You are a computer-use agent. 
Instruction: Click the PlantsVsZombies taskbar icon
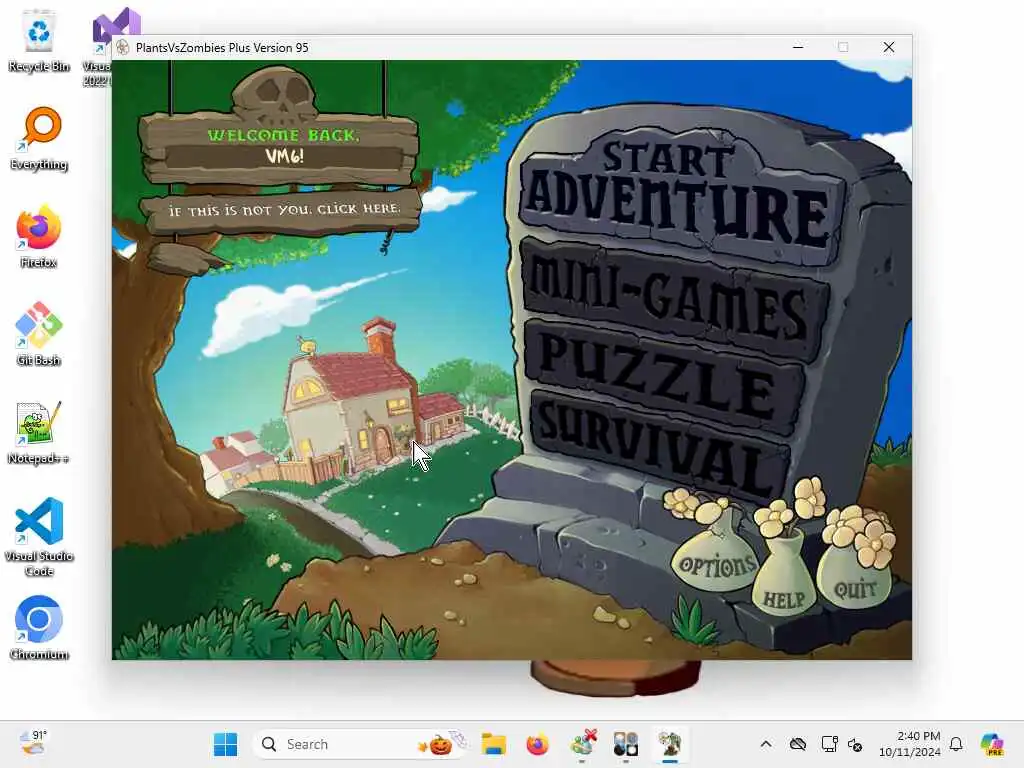[x=669, y=744]
